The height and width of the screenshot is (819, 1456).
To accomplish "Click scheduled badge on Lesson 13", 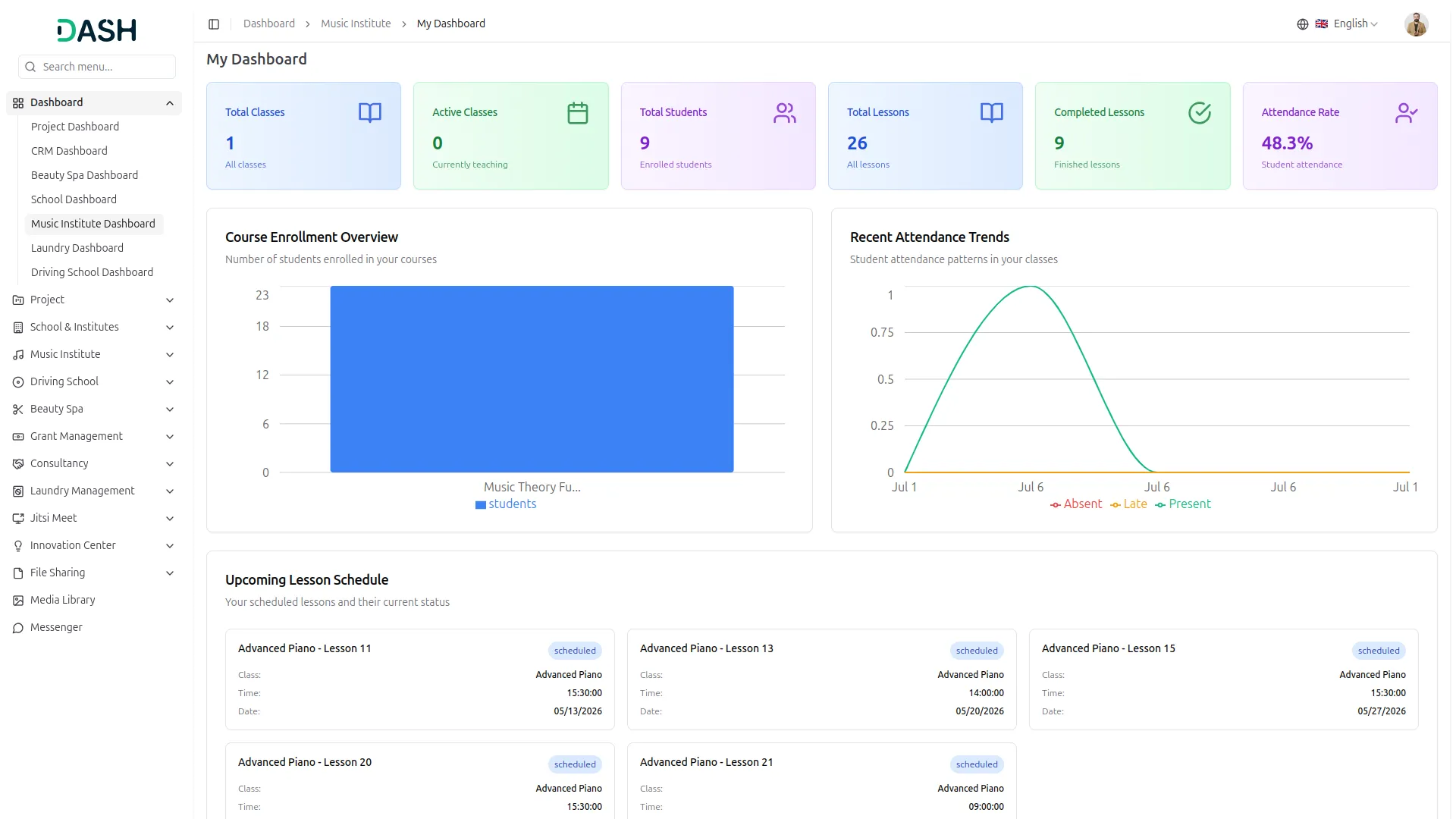I will (x=977, y=651).
